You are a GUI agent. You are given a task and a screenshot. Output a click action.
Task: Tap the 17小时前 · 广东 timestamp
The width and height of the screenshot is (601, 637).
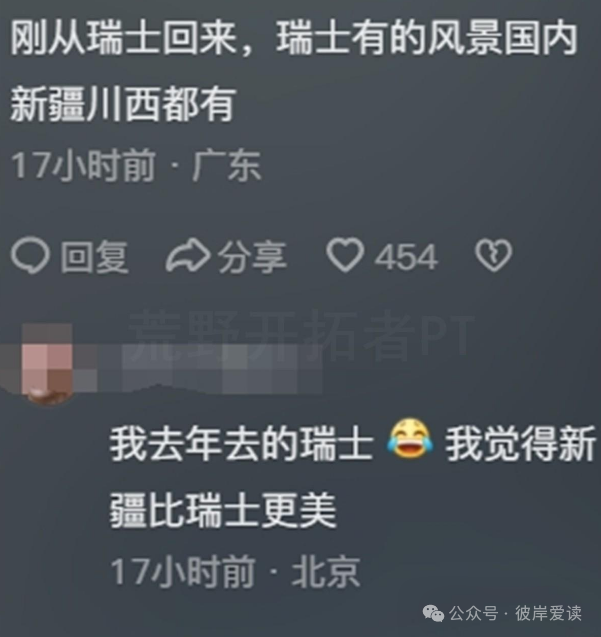pos(136,166)
